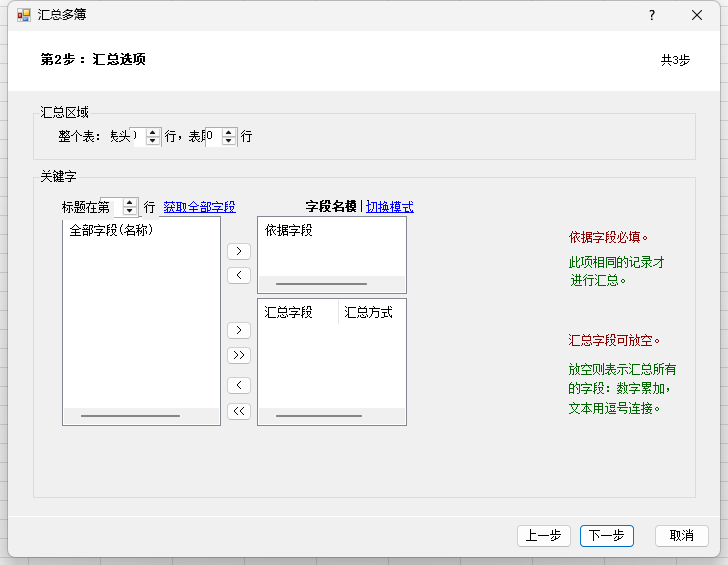Viewport: 728px width, 565px height.
Task: Add field to 汇总字段 with > button
Action: [239, 330]
